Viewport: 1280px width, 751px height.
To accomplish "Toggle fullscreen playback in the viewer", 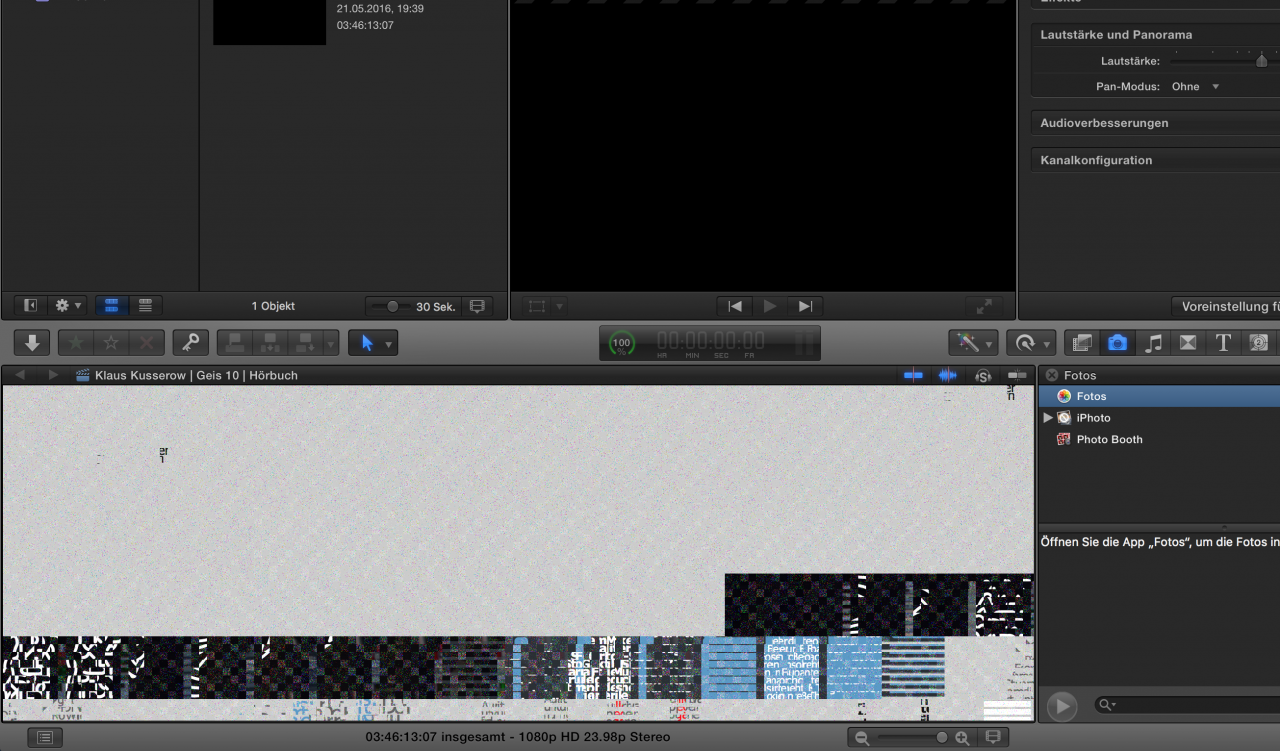I will pyautogui.click(x=984, y=306).
